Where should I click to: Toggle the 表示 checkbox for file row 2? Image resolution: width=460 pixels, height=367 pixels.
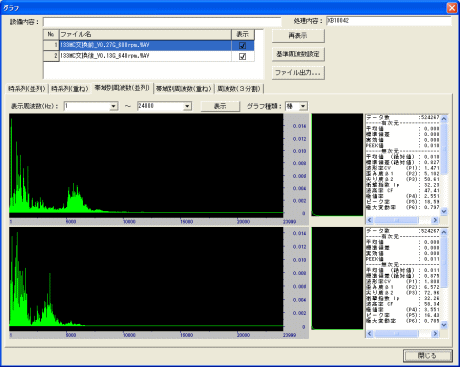pos(242,56)
